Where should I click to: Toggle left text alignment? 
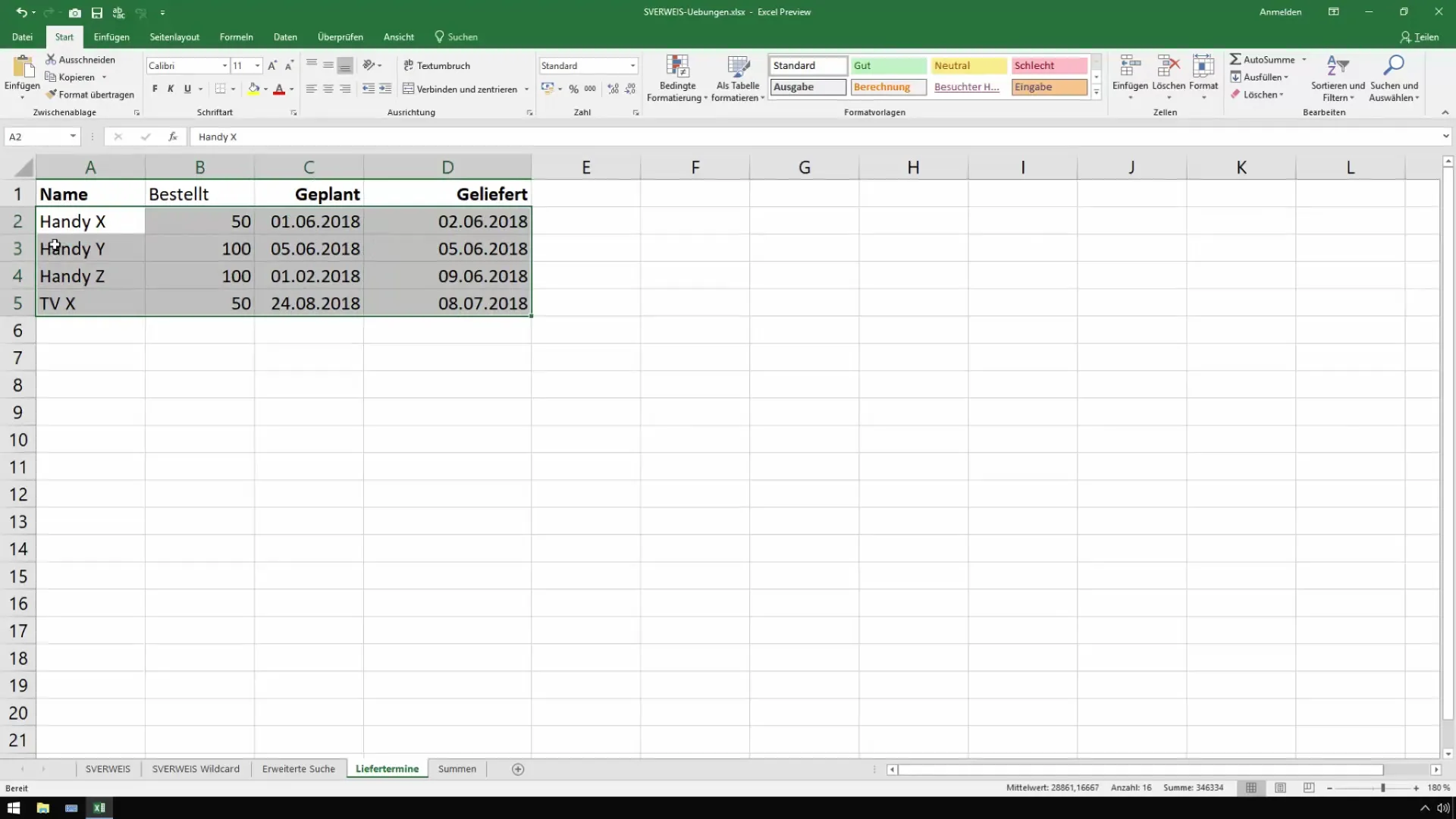pos(312,89)
